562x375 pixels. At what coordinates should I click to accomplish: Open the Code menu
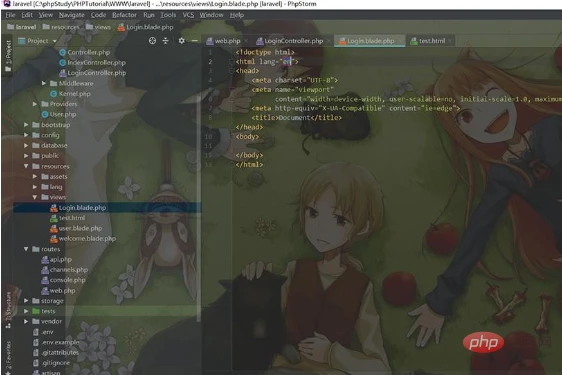coord(98,15)
